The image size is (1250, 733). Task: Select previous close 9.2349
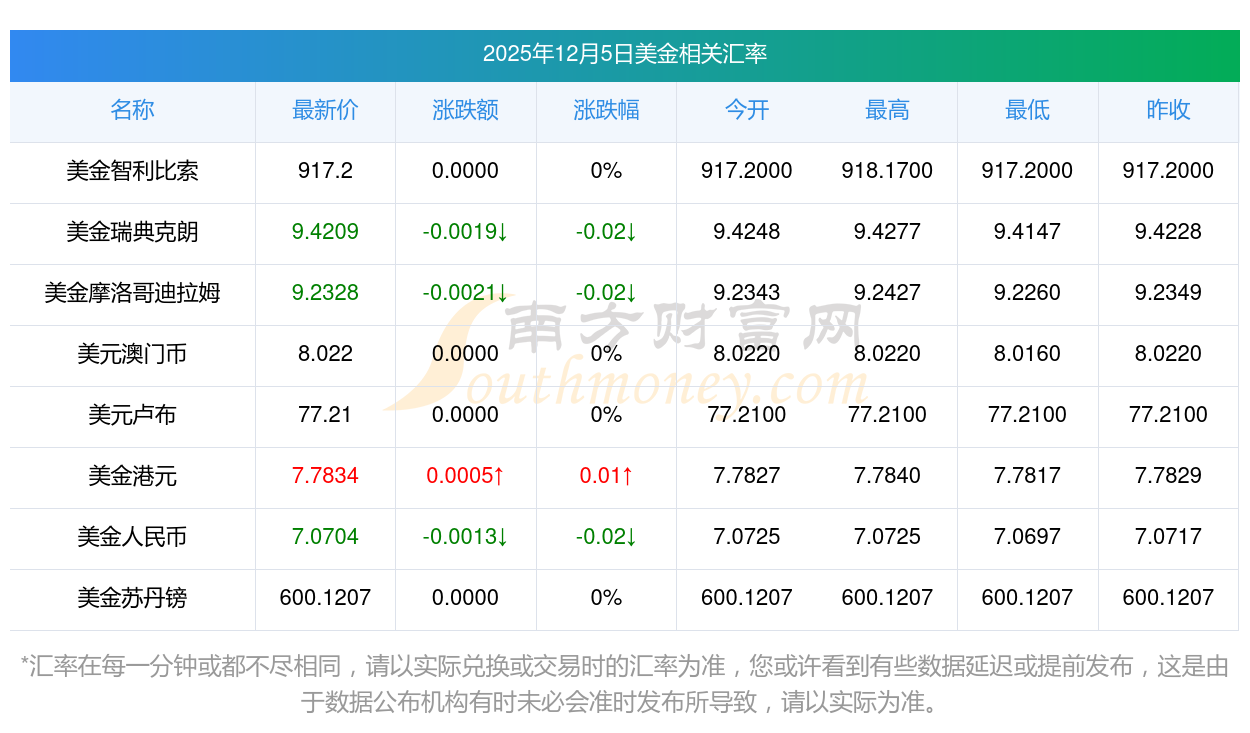point(1168,293)
